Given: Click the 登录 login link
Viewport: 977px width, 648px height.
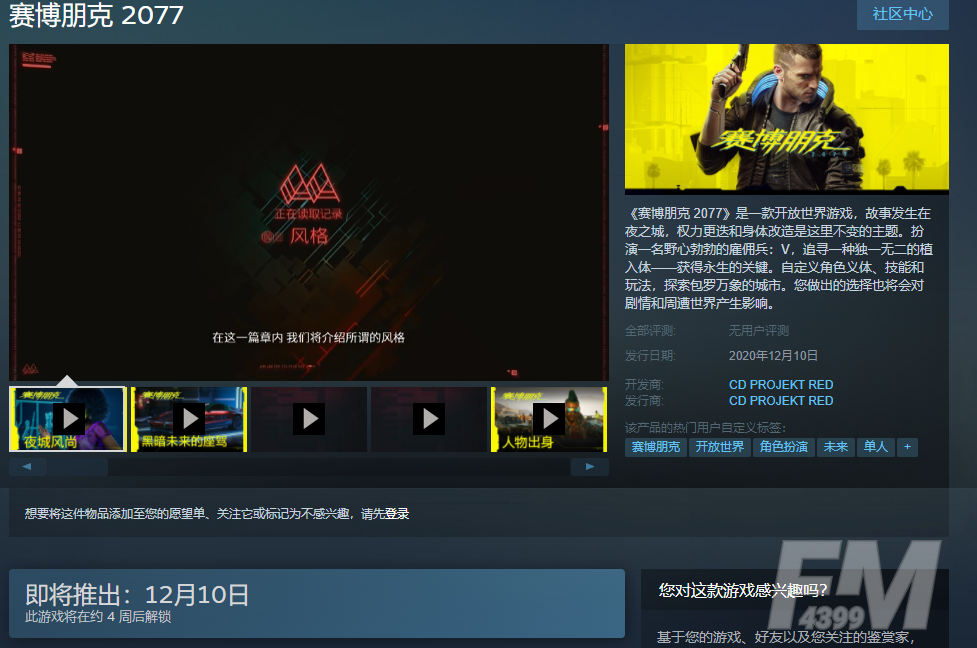Looking at the screenshot, I should [x=397, y=513].
